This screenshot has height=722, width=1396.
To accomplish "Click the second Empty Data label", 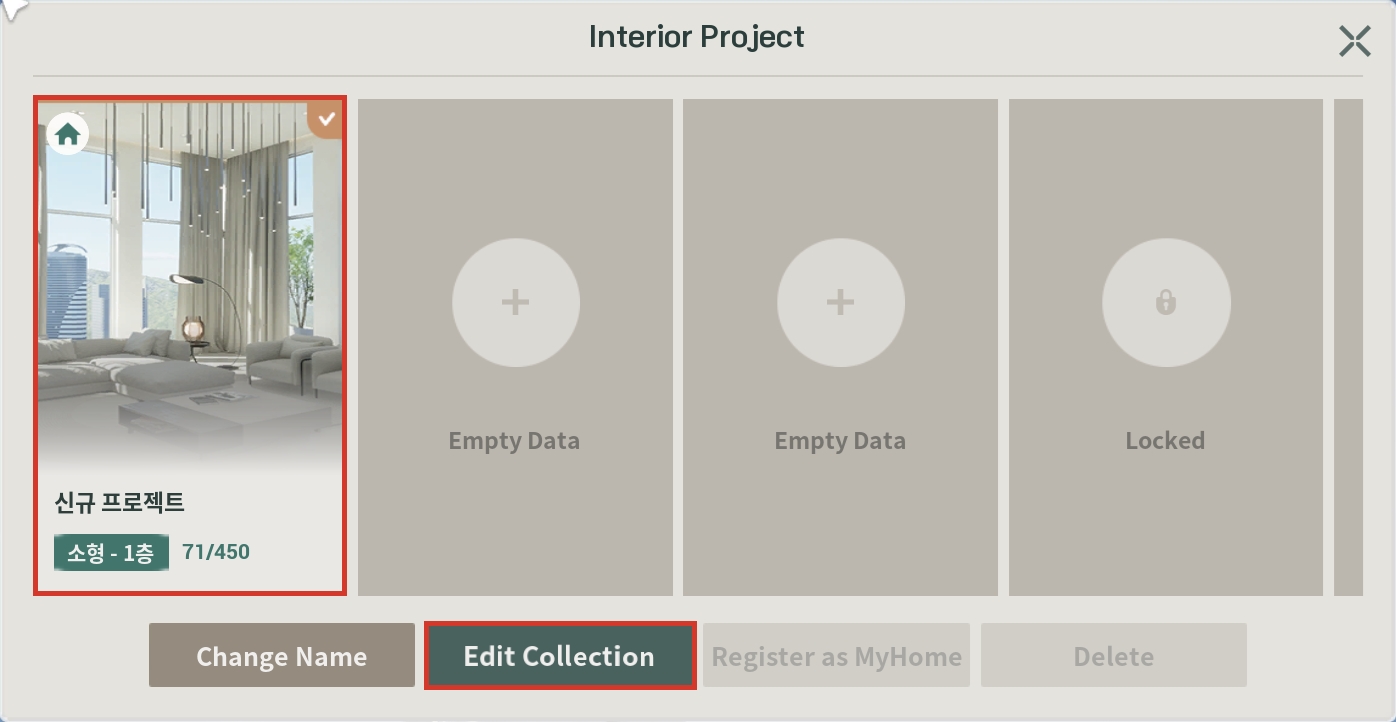I will [840, 441].
